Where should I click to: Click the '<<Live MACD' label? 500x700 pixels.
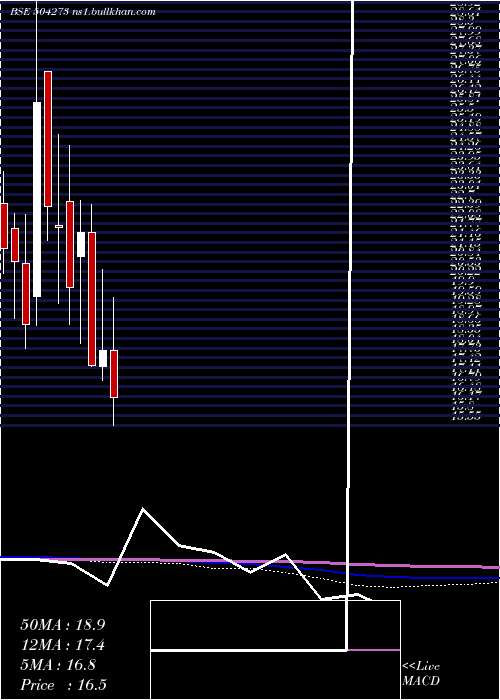pos(421,674)
